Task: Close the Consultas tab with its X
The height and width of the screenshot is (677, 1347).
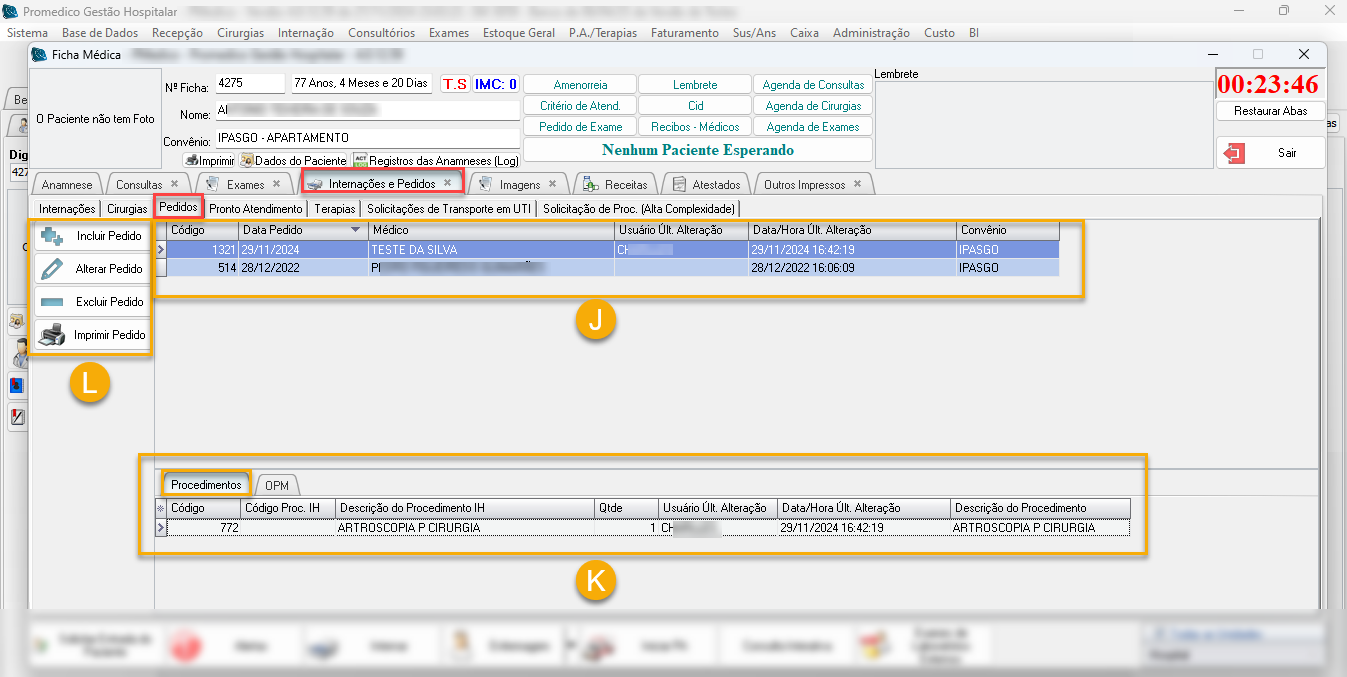Action: (x=175, y=184)
